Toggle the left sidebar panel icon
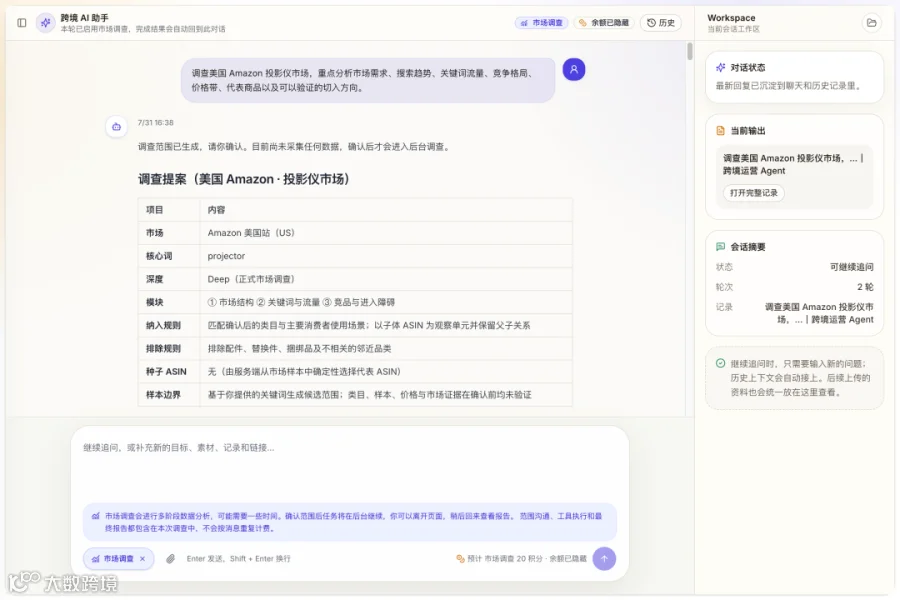The height and width of the screenshot is (600, 900). (22, 23)
